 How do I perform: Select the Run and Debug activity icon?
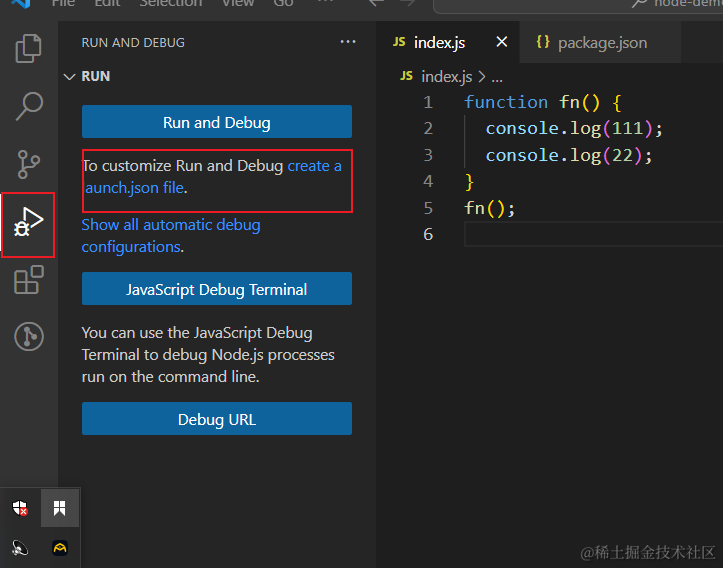(x=28, y=223)
